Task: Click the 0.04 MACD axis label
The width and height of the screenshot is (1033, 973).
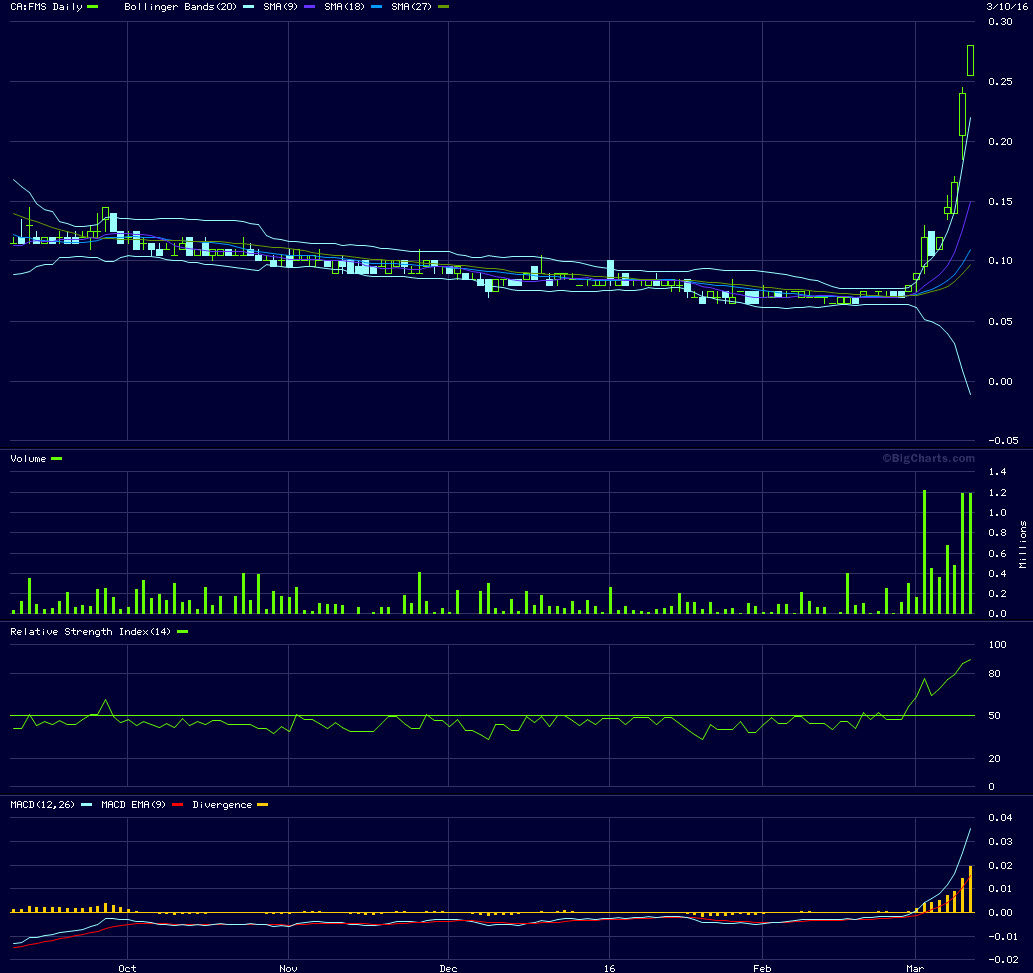Action: (1000, 818)
